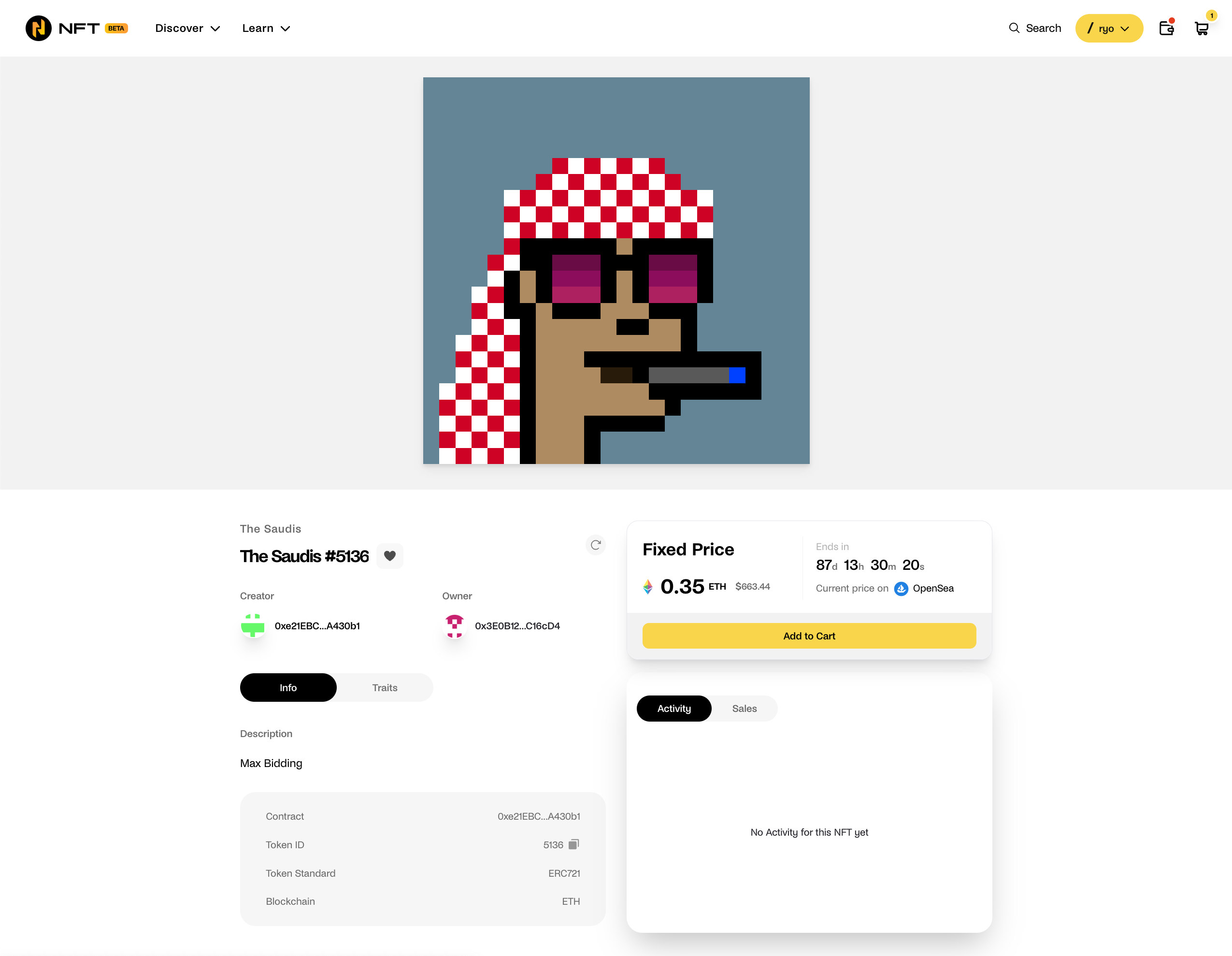Click the refresh metadata icon
The width and height of the screenshot is (1232, 956).
(596, 545)
